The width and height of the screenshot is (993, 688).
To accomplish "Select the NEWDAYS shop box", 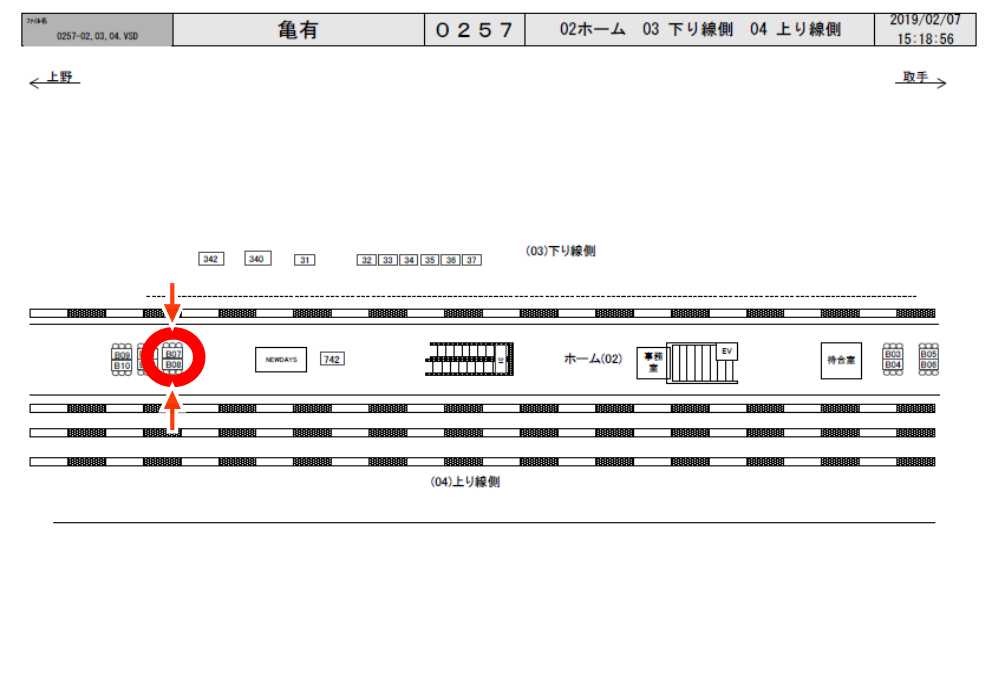I will pyautogui.click(x=281, y=359).
